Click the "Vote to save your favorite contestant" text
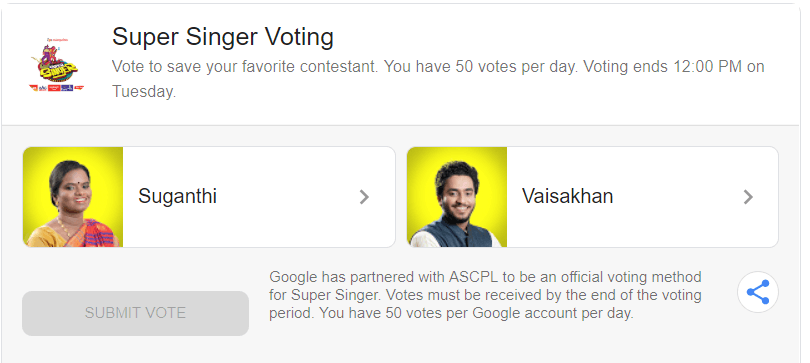The width and height of the screenshot is (810, 363). (245, 67)
